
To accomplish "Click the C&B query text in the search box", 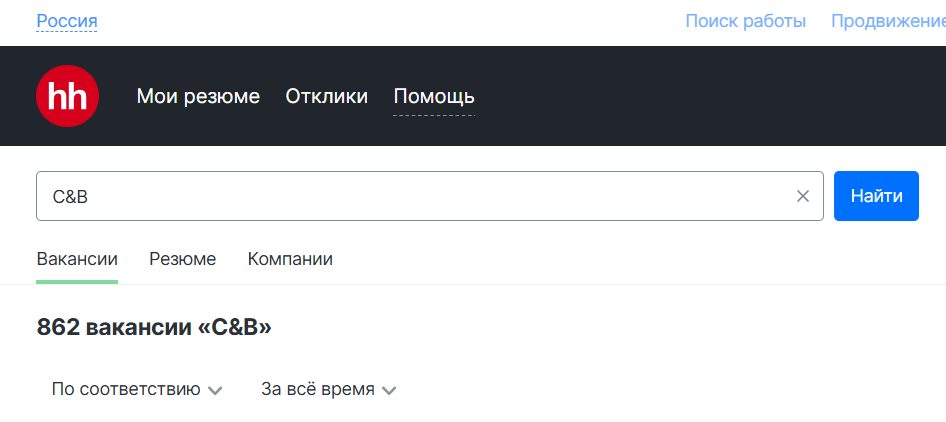I will tap(71, 197).
